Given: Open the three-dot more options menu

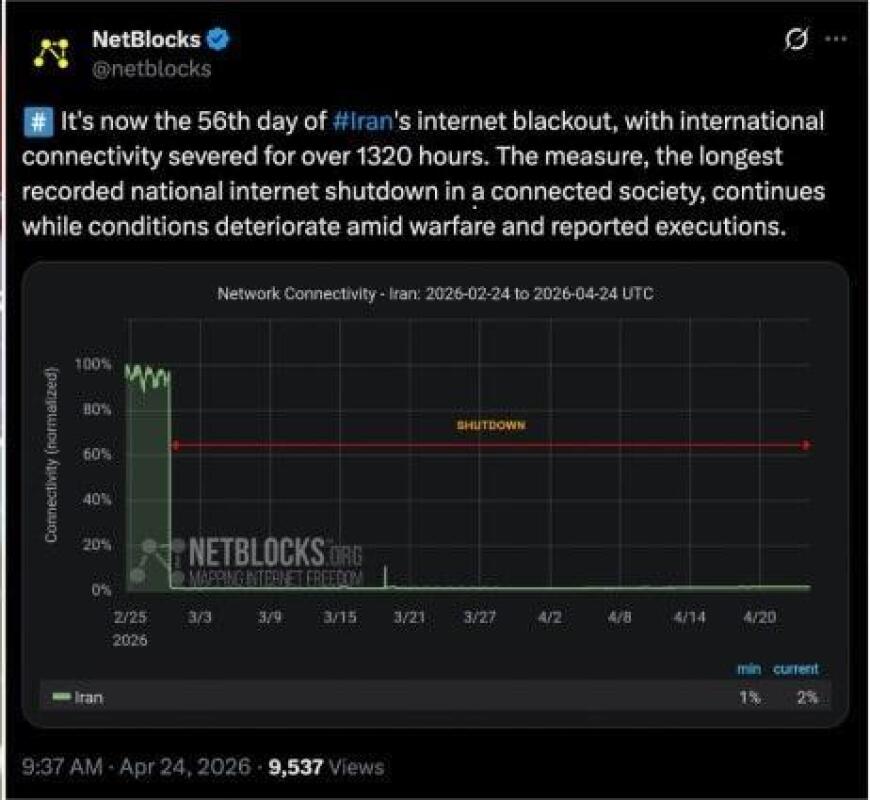Looking at the screenshot, I should coord(833,40).
